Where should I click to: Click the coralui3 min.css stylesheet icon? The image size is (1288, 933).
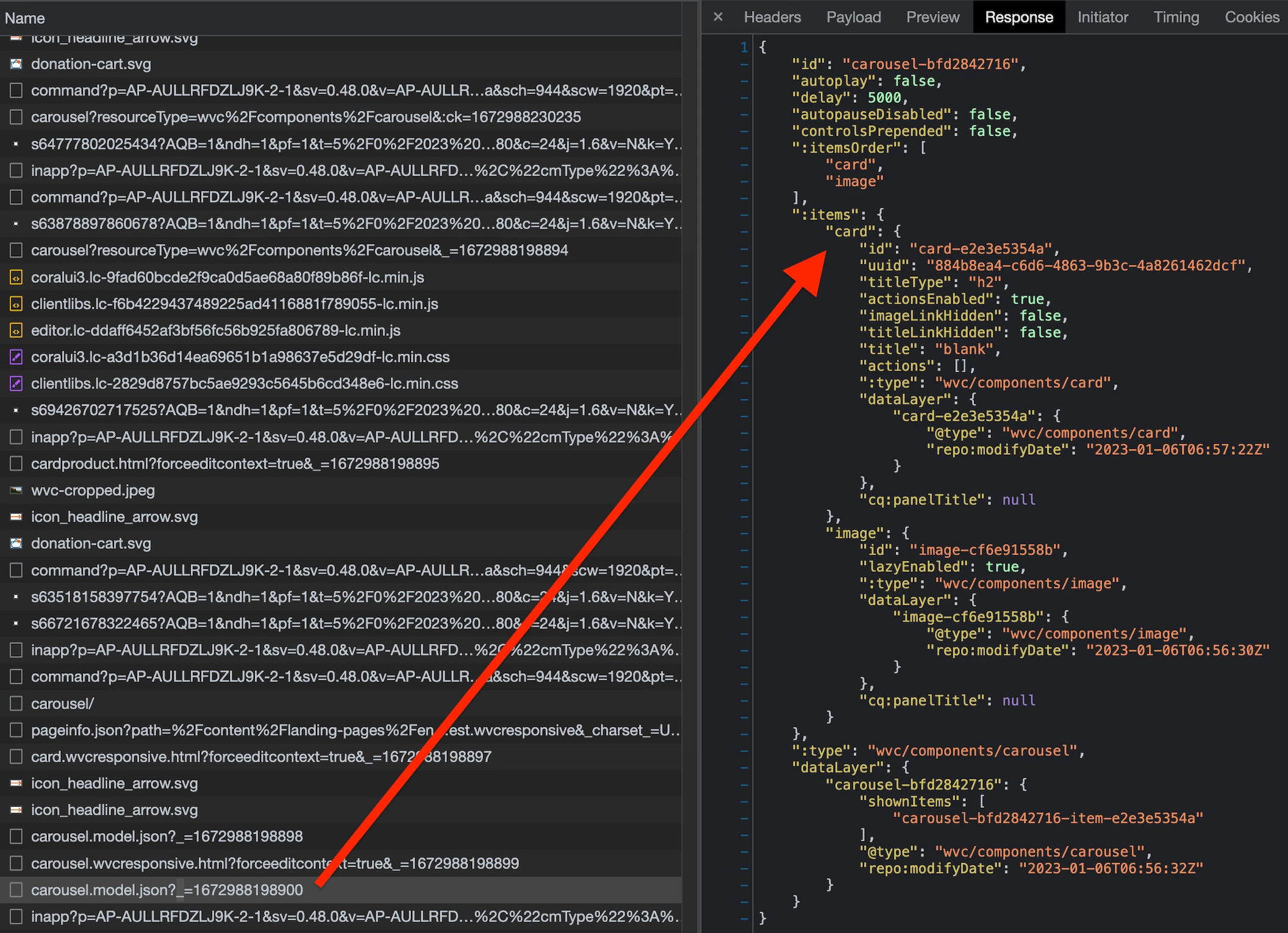point(16,357)
